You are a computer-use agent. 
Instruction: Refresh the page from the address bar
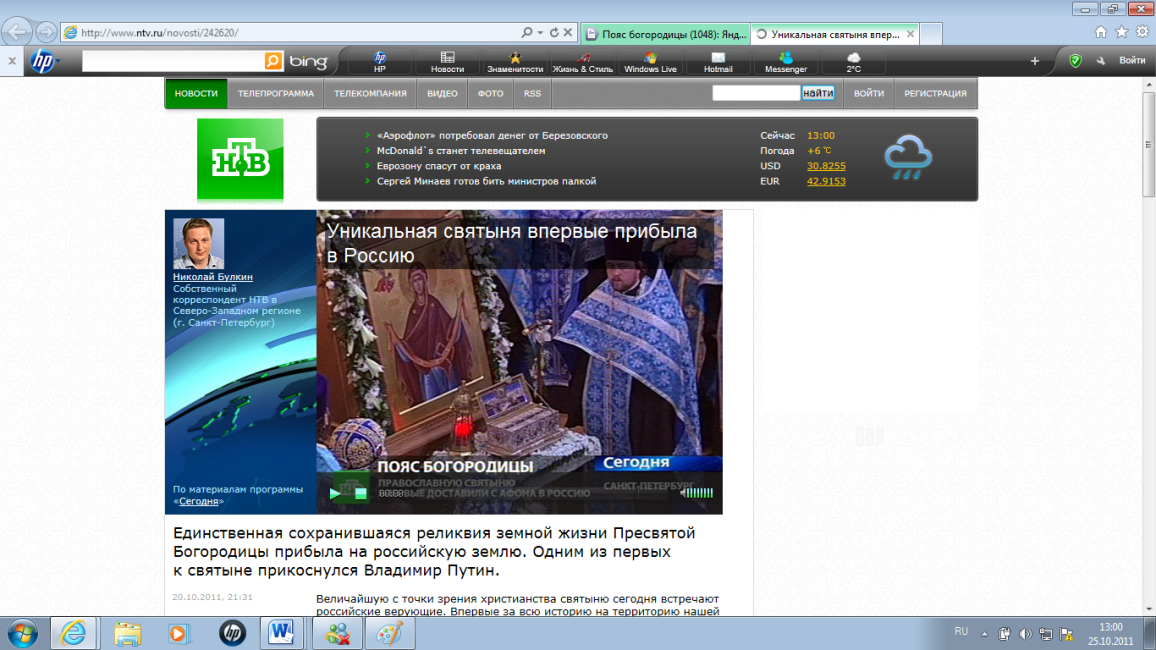(554, 32)
